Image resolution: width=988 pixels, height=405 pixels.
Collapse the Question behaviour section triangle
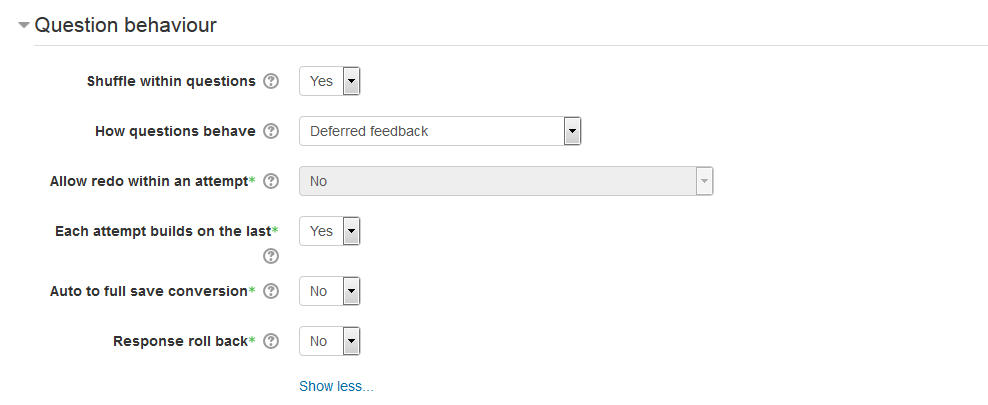(x=24, y=25)
